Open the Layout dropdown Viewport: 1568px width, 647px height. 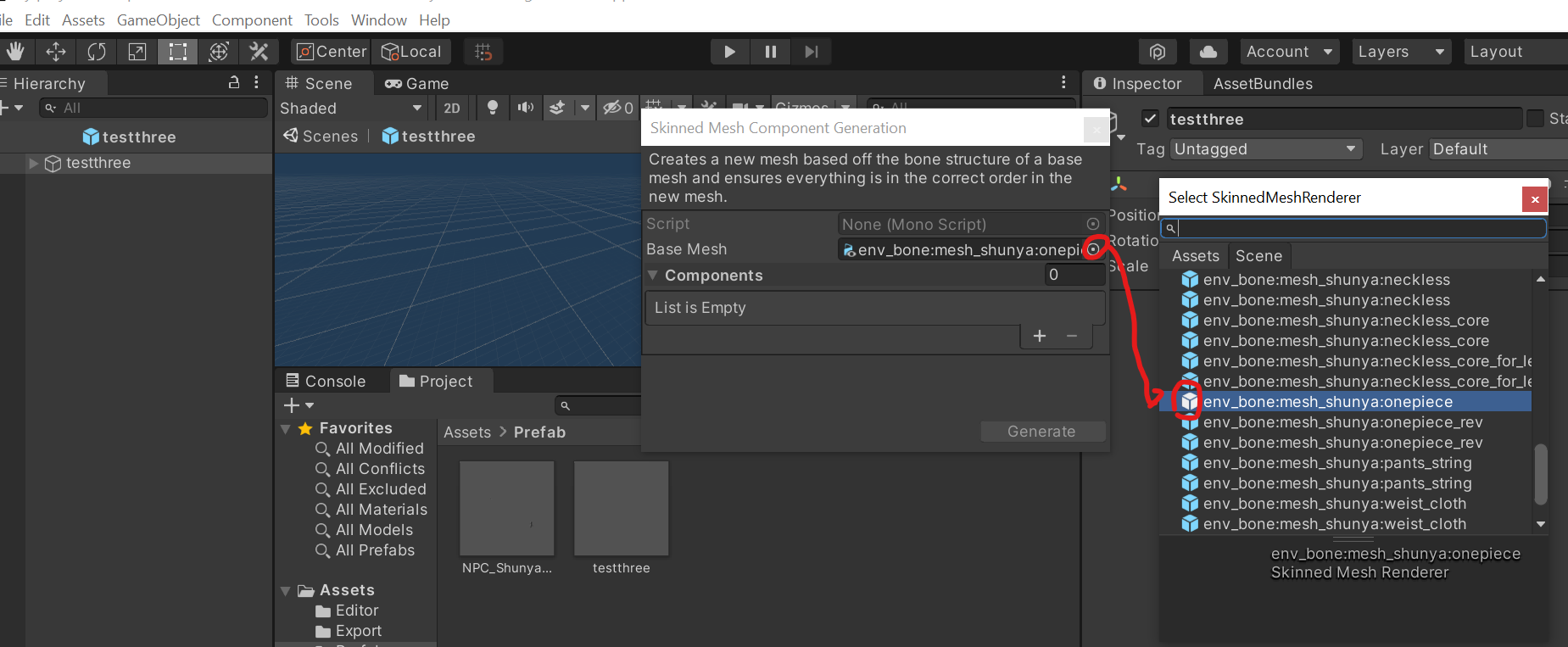[1515, 52]
